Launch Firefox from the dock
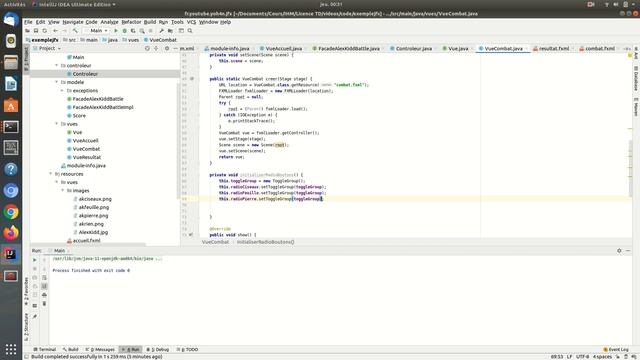The image size is (640, 360). (x=11, y=233)
